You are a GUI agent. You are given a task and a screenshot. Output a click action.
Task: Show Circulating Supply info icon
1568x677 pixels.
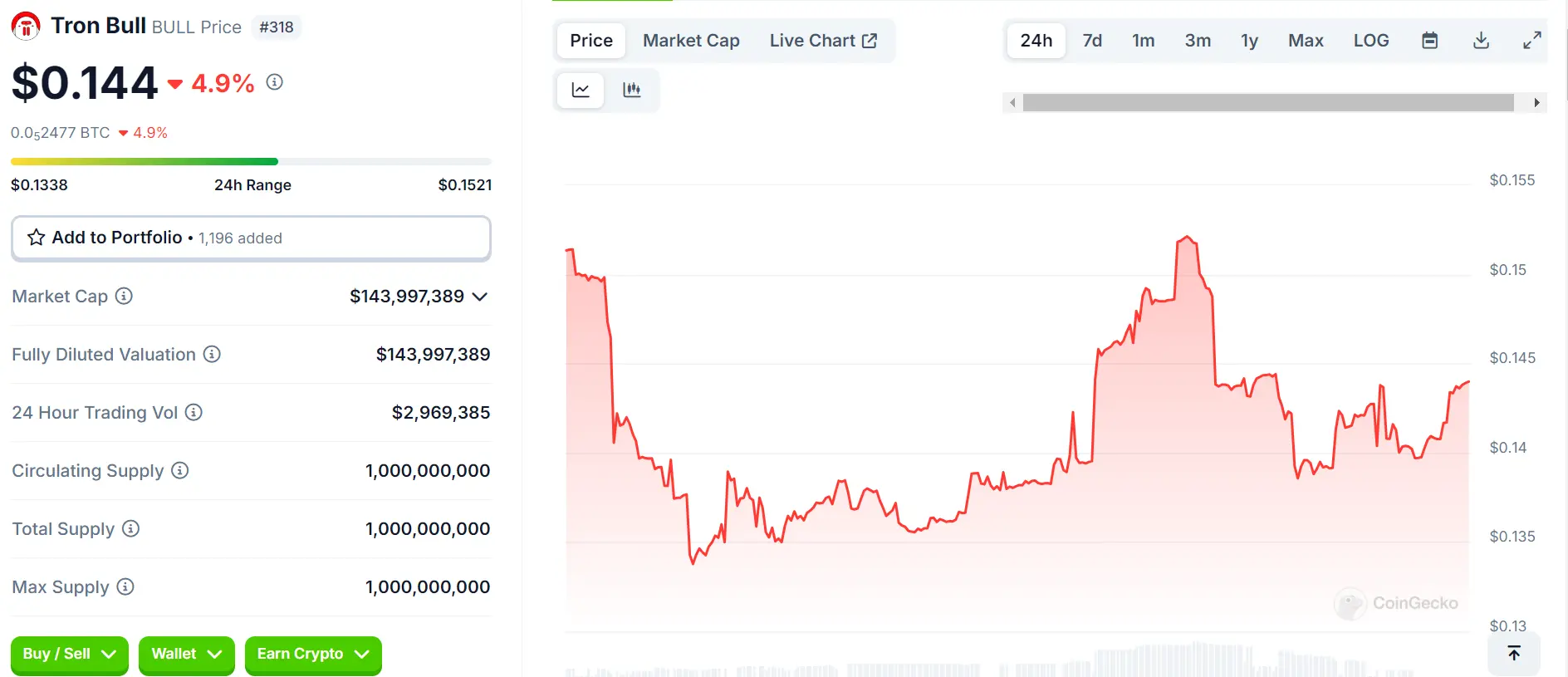point(180,470)
